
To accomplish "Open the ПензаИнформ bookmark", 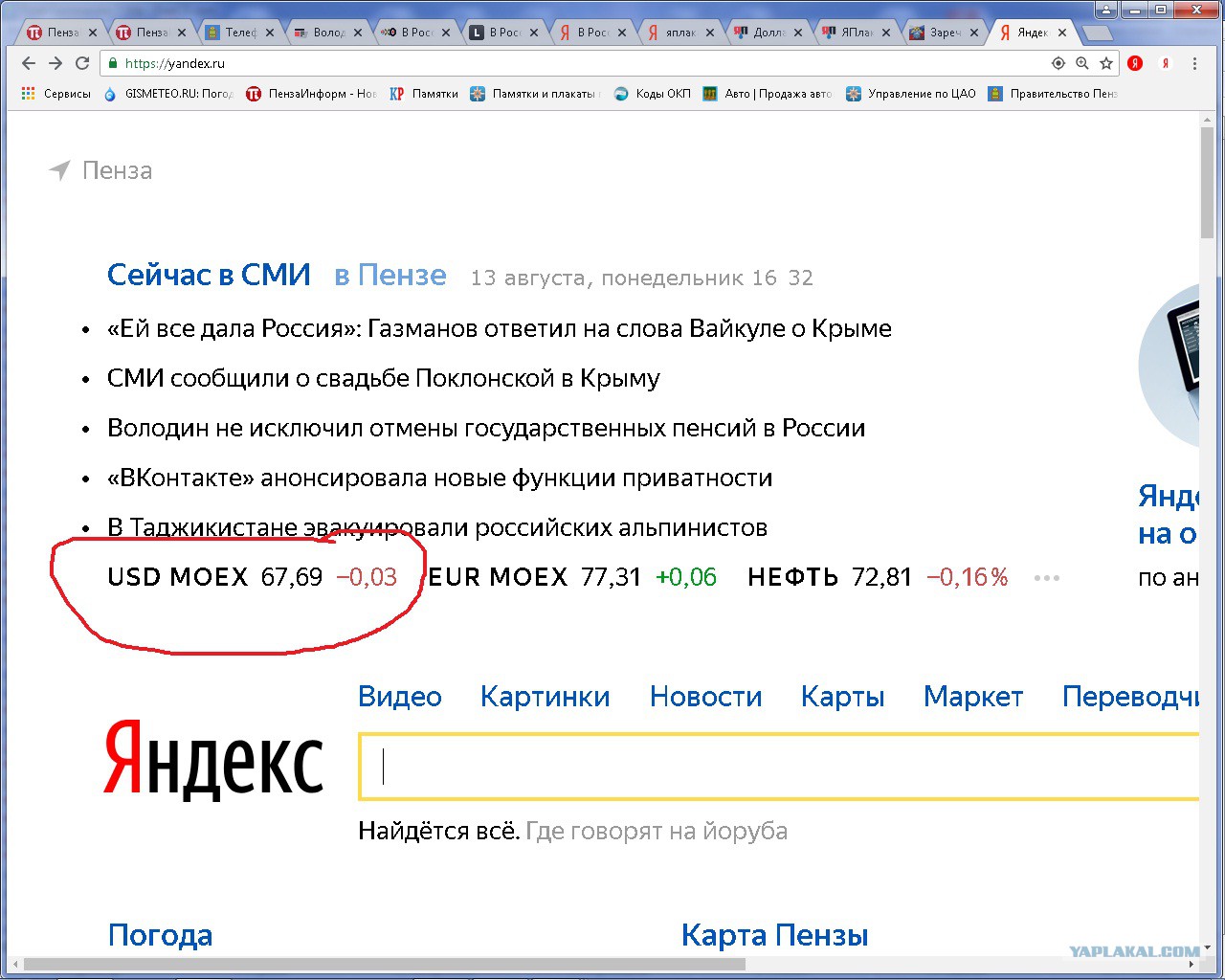I will (312, 94).
